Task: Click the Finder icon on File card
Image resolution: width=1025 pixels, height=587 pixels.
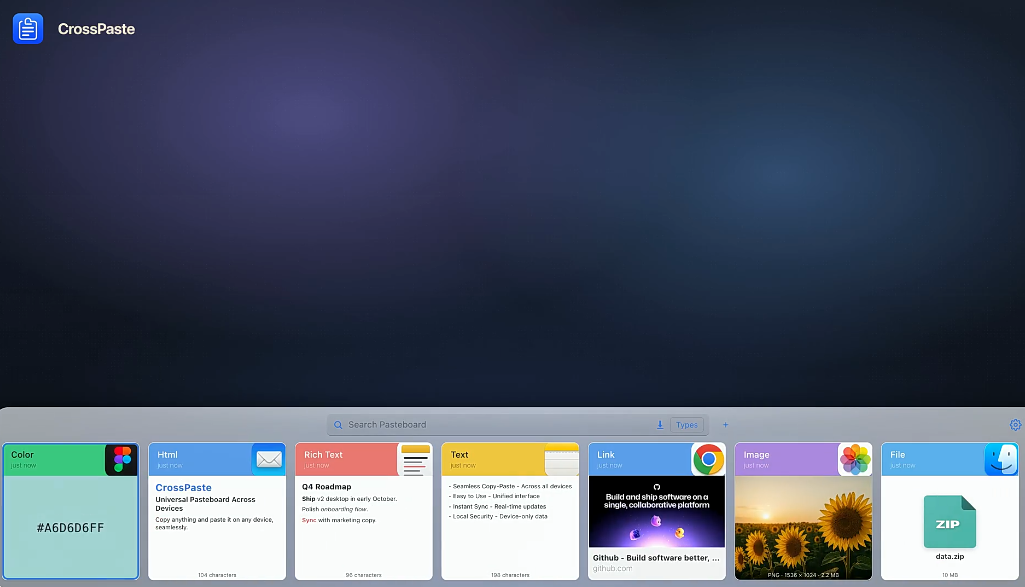Action: pyautogui.click(x=1001, y=460)
